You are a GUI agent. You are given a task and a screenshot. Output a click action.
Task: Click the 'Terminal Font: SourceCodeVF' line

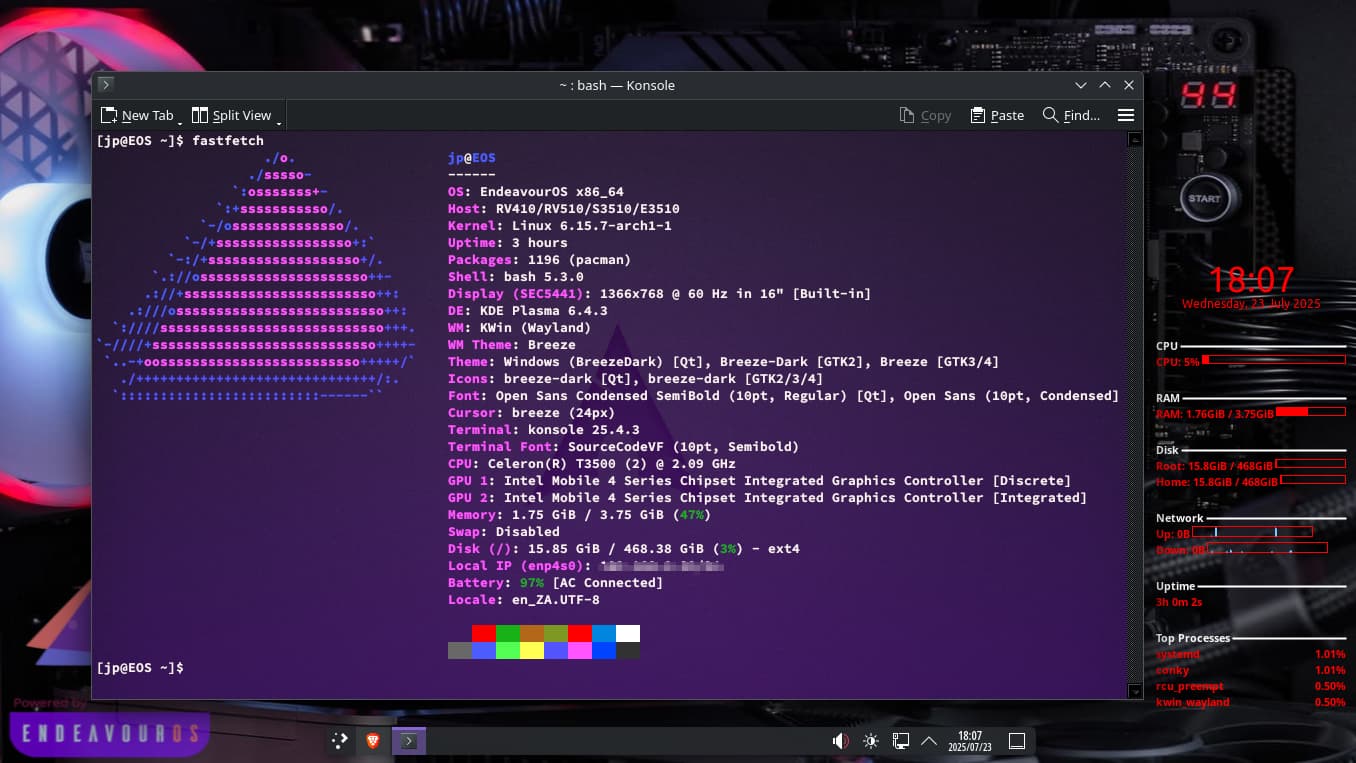624,447
